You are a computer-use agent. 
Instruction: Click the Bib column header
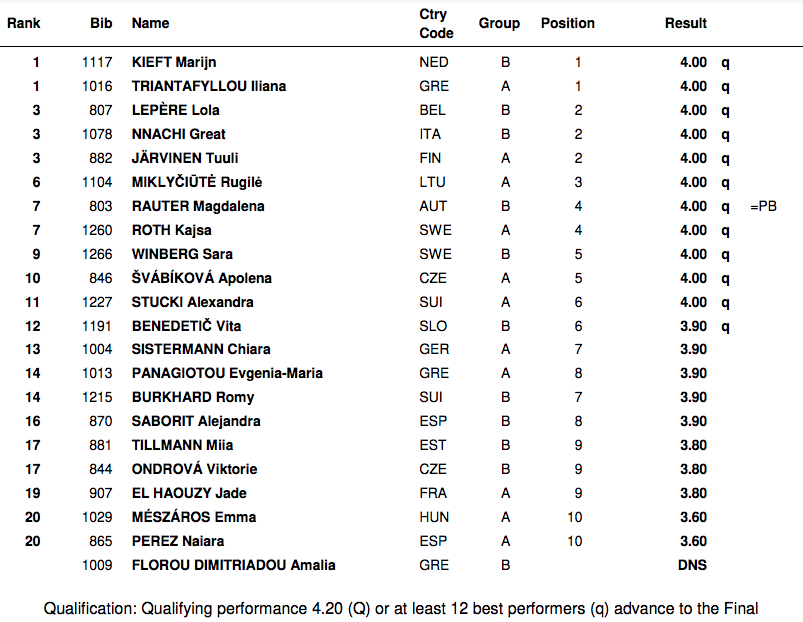[100, 23]
